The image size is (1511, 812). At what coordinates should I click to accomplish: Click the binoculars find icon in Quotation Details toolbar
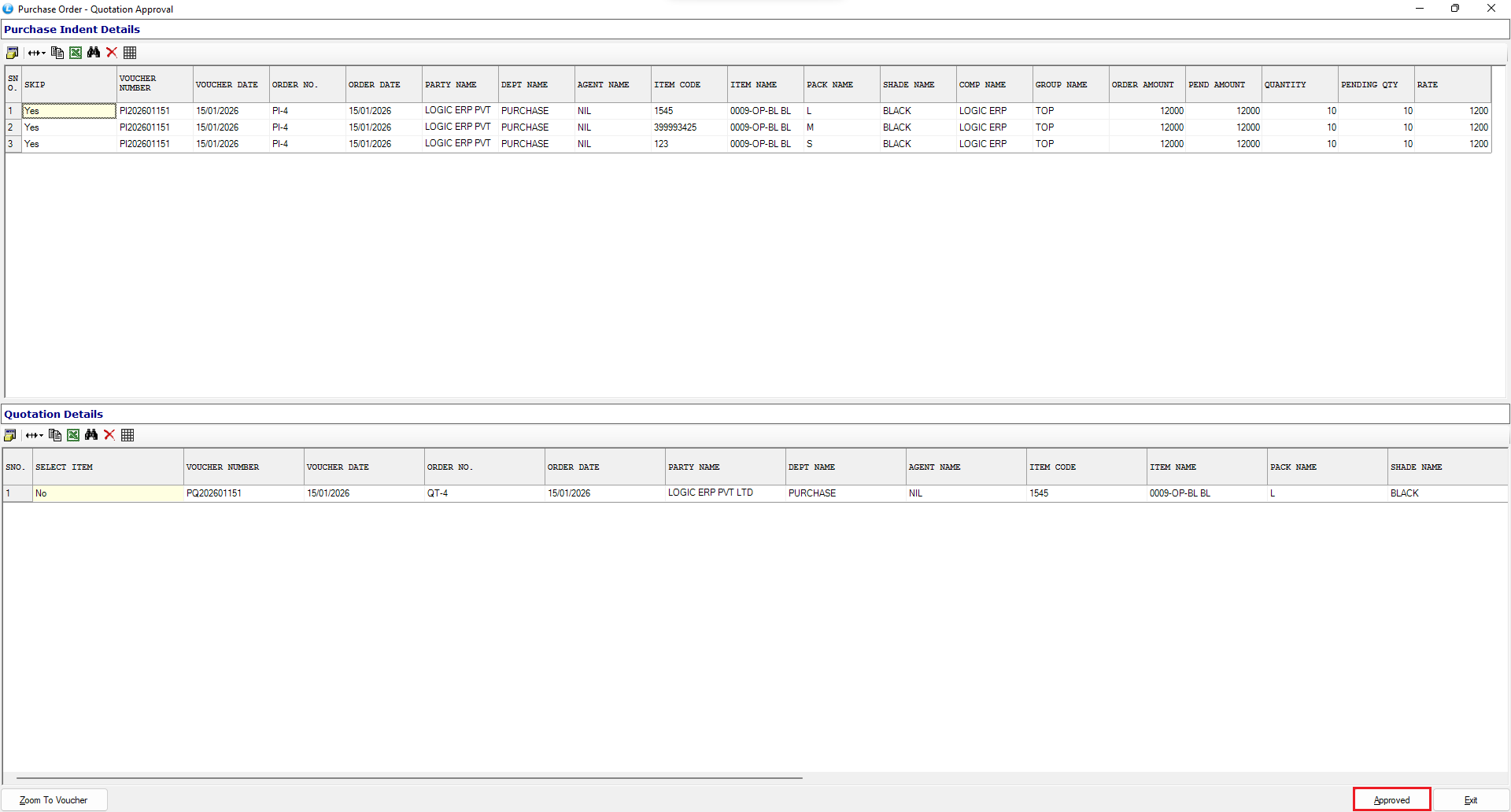[x=91, y=435]
